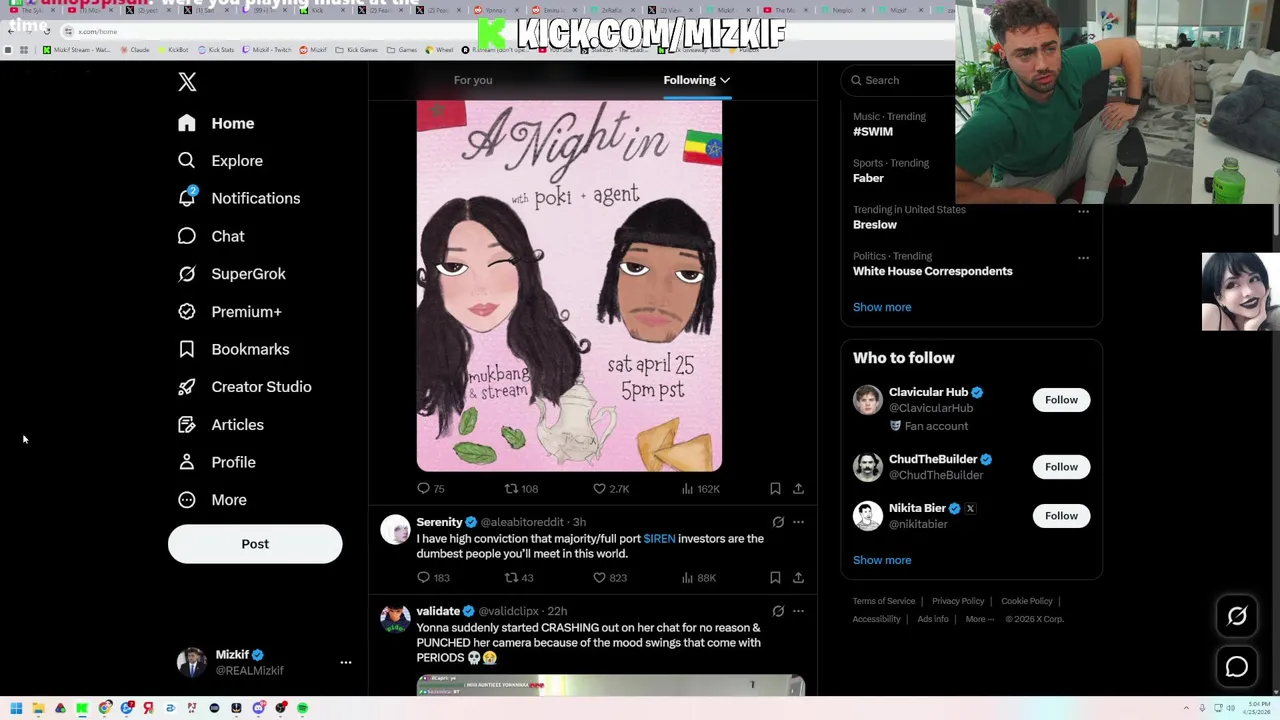The height and width of the screenshot is (720, 1280).
Task: Expand the footer More menu
Action: (x=980, y=619)
